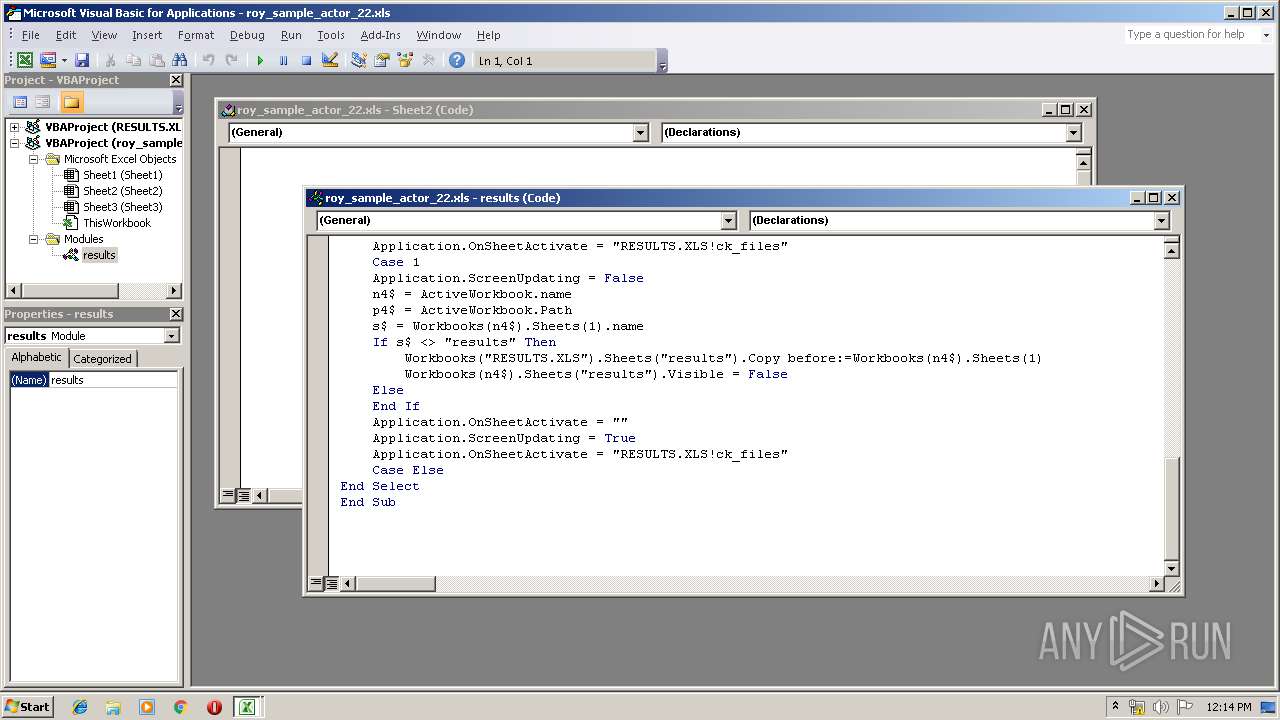Click the Reset (stop) toolbar icon

(306, 60)
